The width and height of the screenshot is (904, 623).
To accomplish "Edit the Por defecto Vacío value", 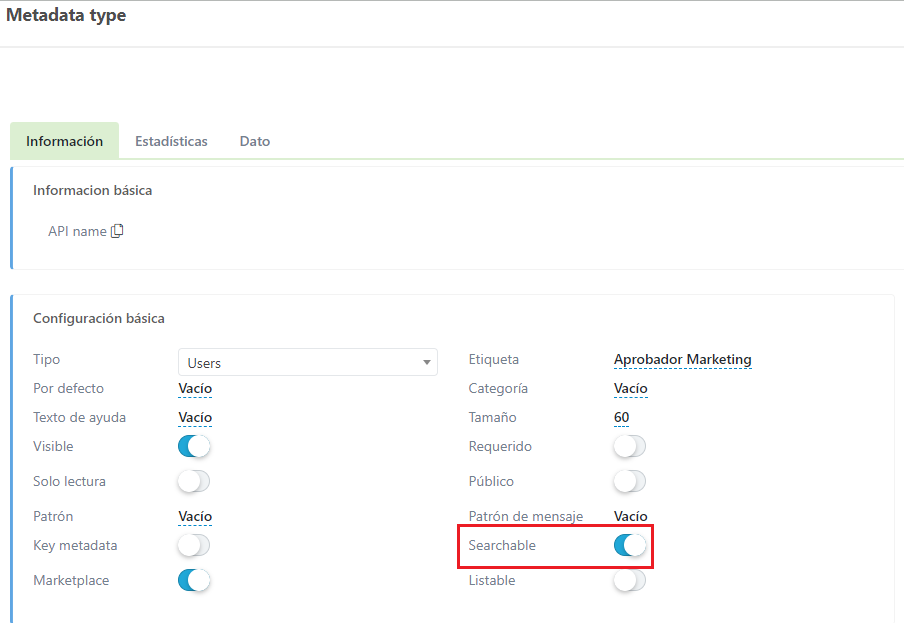I will point(195,388).
